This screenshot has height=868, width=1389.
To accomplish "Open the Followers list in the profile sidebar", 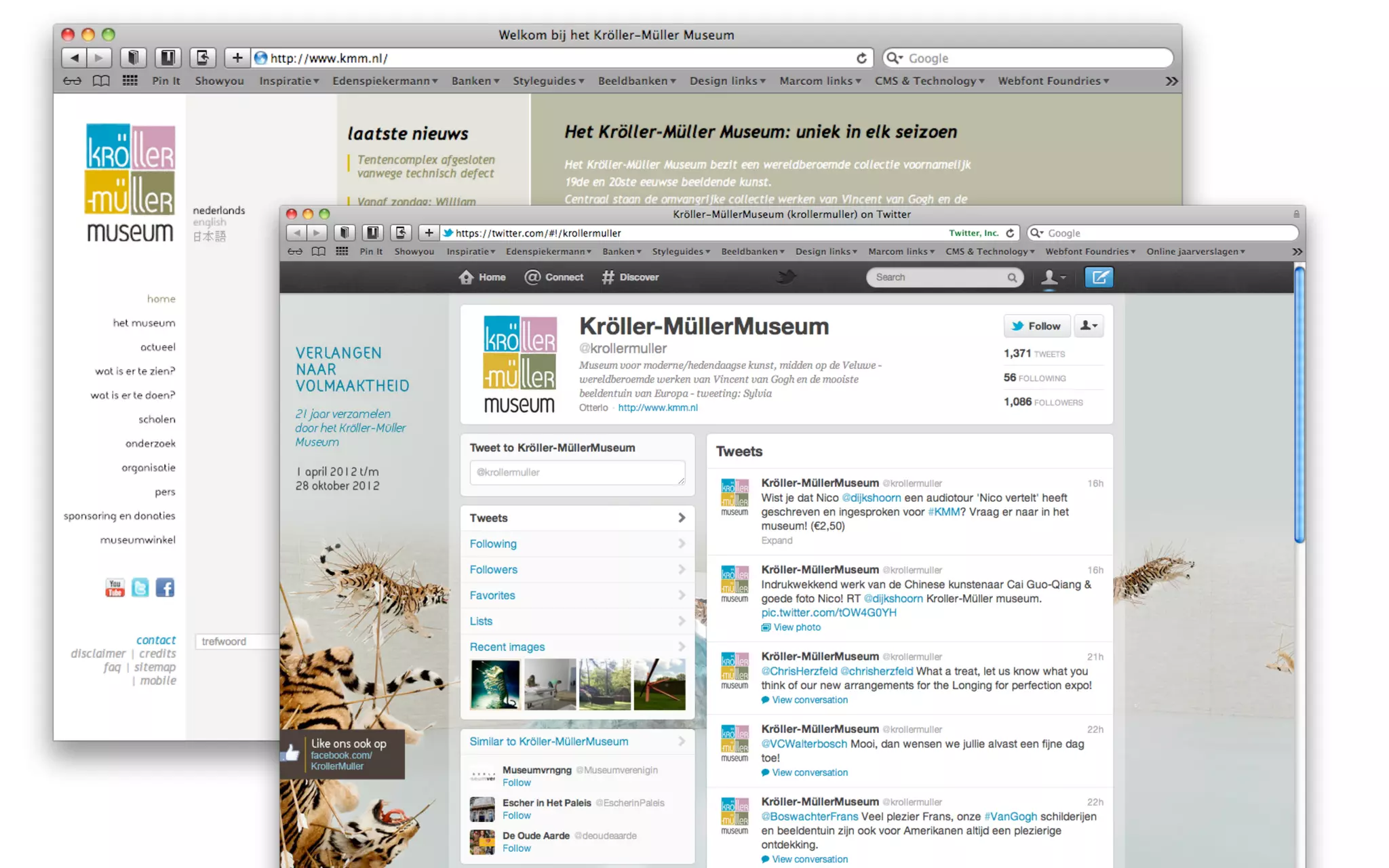I will tap(577, 570).
